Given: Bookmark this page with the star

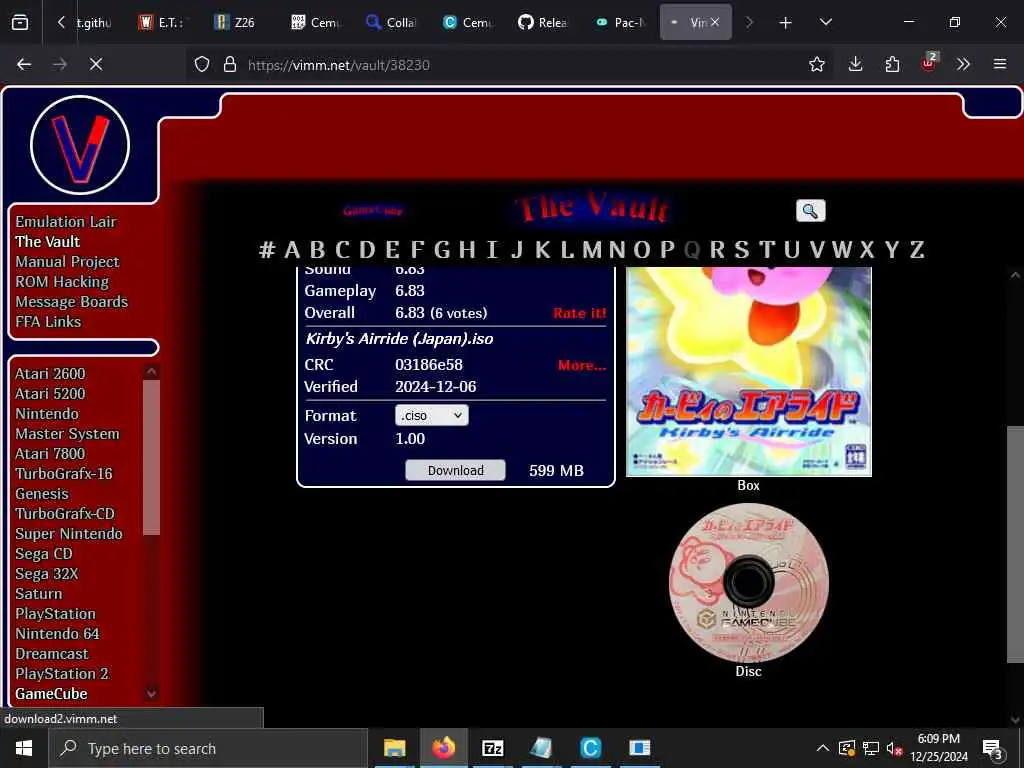Looking at the screenshot, I should coord(816,64).
